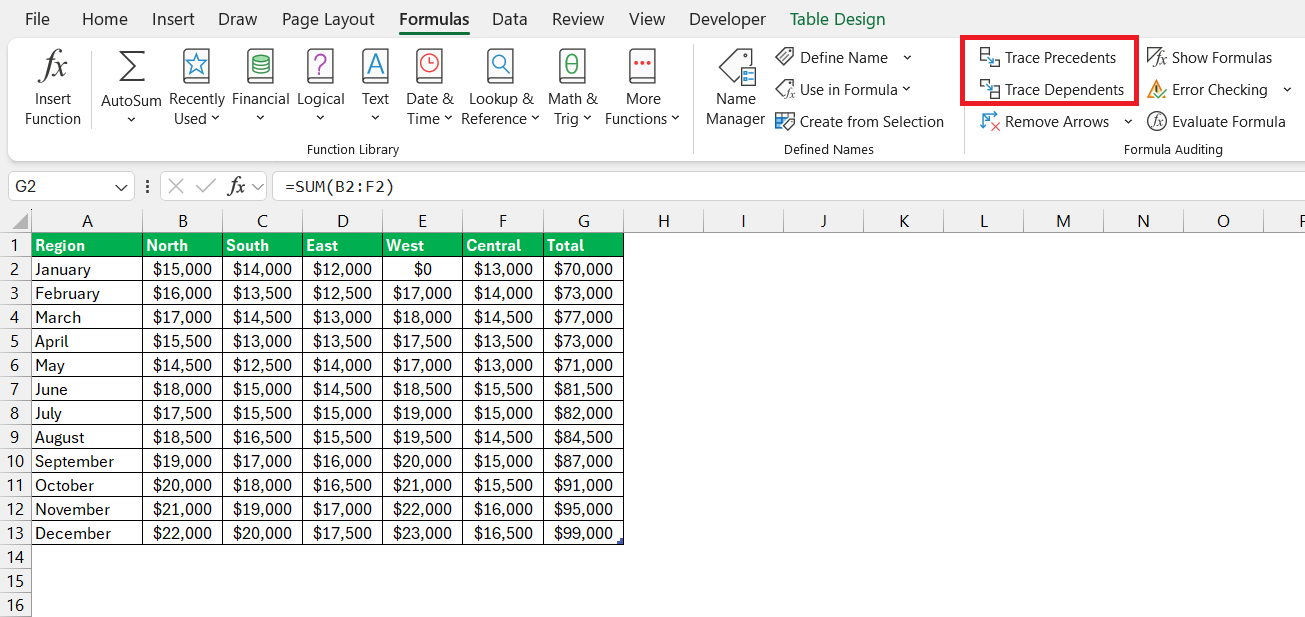Expand the Remove Arrows dropdown arrow
This screenshot has width=1305, height=617.
click(1128, 121)
